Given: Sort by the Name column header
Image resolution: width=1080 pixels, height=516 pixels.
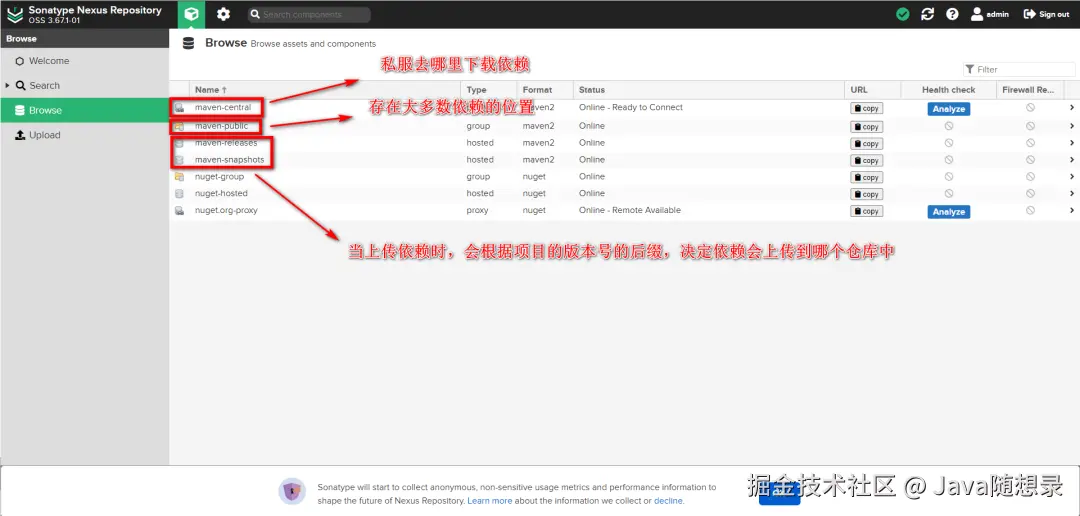Looking at the screenshot, I should (325, 90).
